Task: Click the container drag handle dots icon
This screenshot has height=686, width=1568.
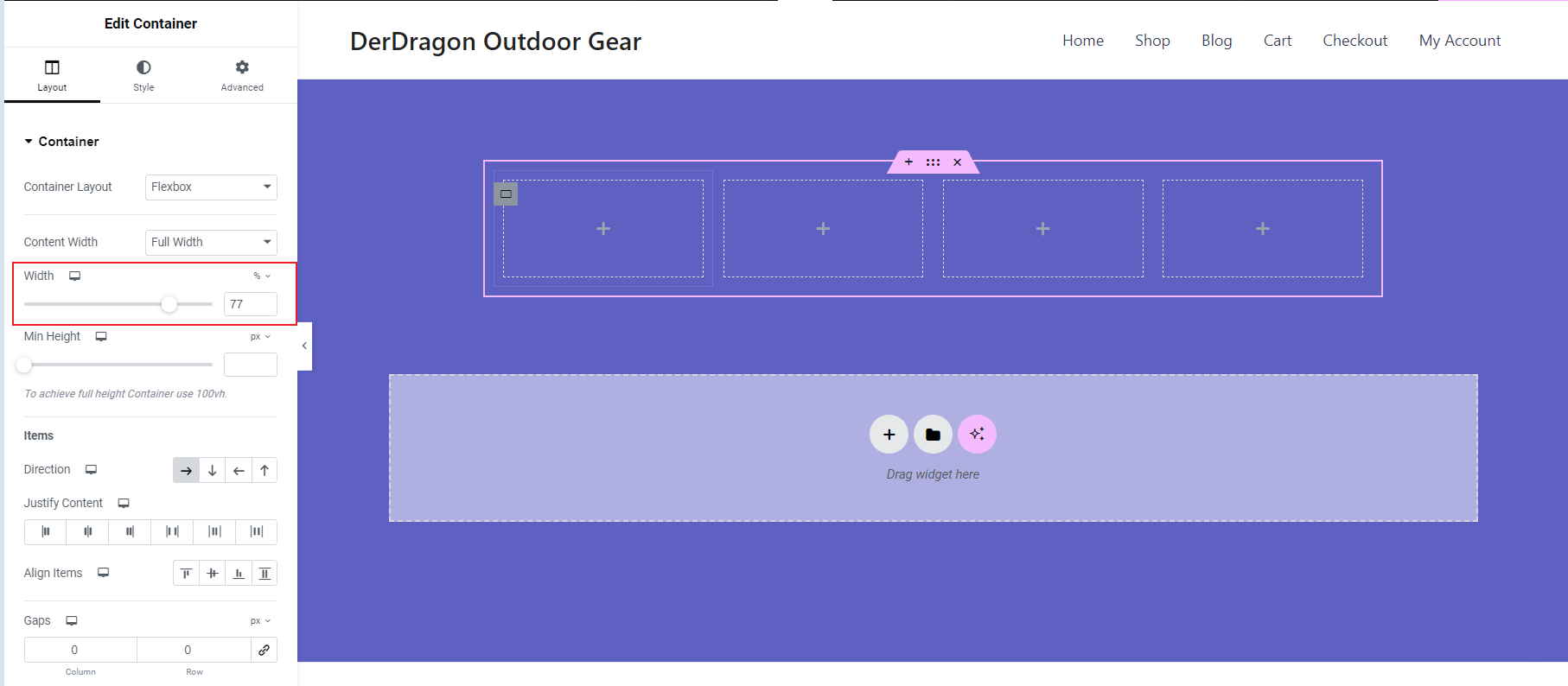Action: [x=933, y=162]
